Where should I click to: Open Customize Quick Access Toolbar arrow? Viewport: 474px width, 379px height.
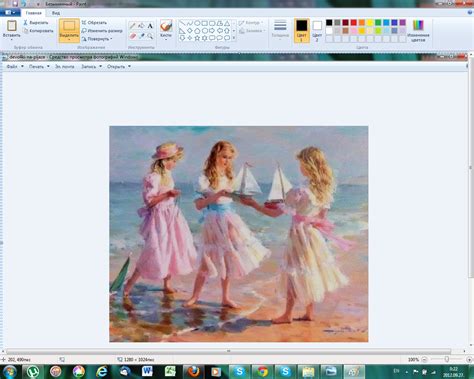coord(38,4)
